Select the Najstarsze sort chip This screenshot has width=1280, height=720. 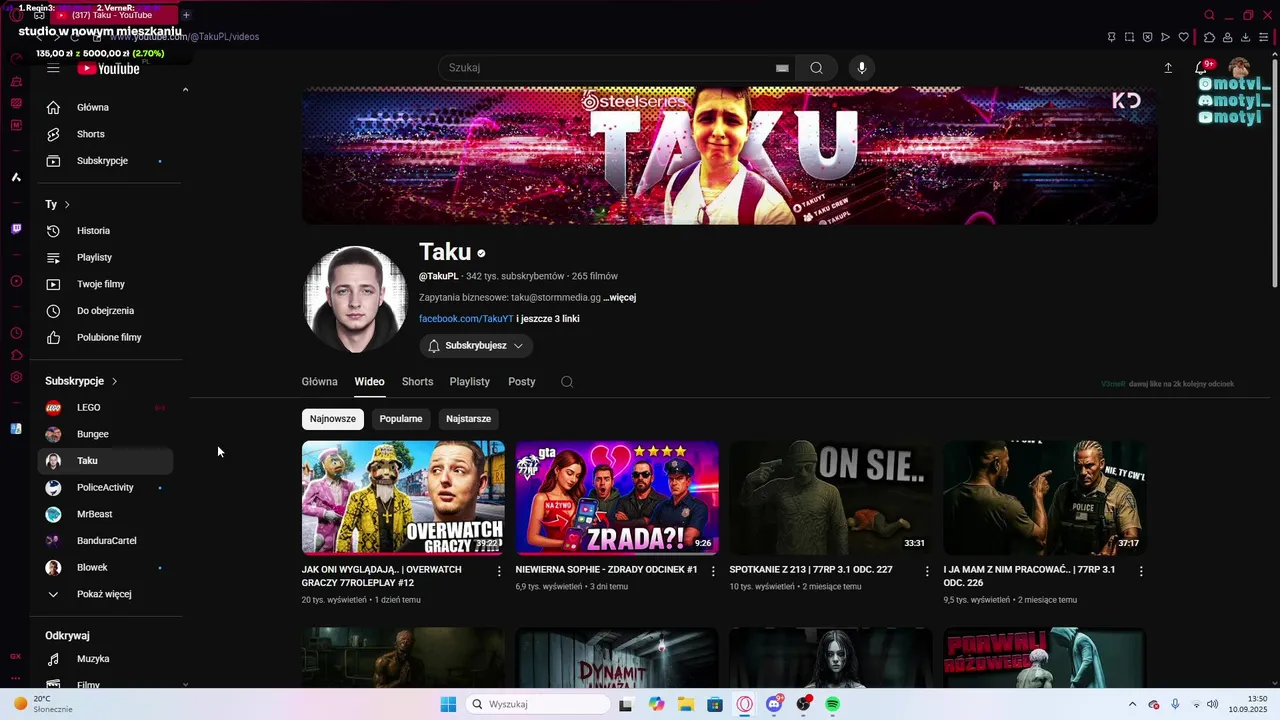[x=468, y=419]
